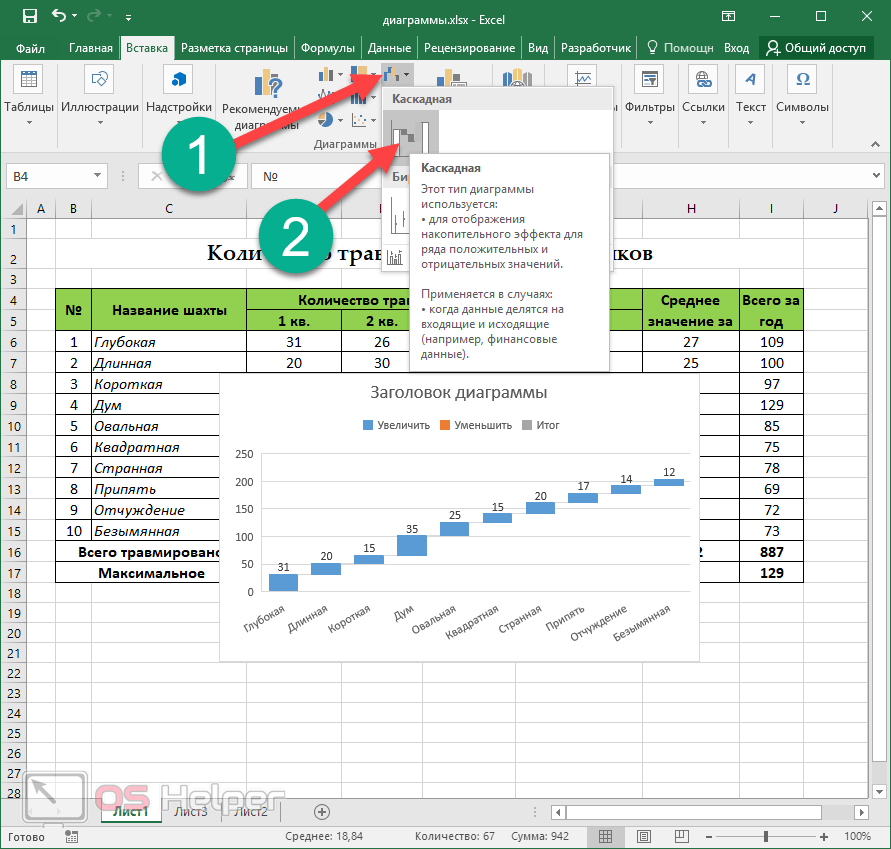Switch to Normal view mode

coord(605,836)
